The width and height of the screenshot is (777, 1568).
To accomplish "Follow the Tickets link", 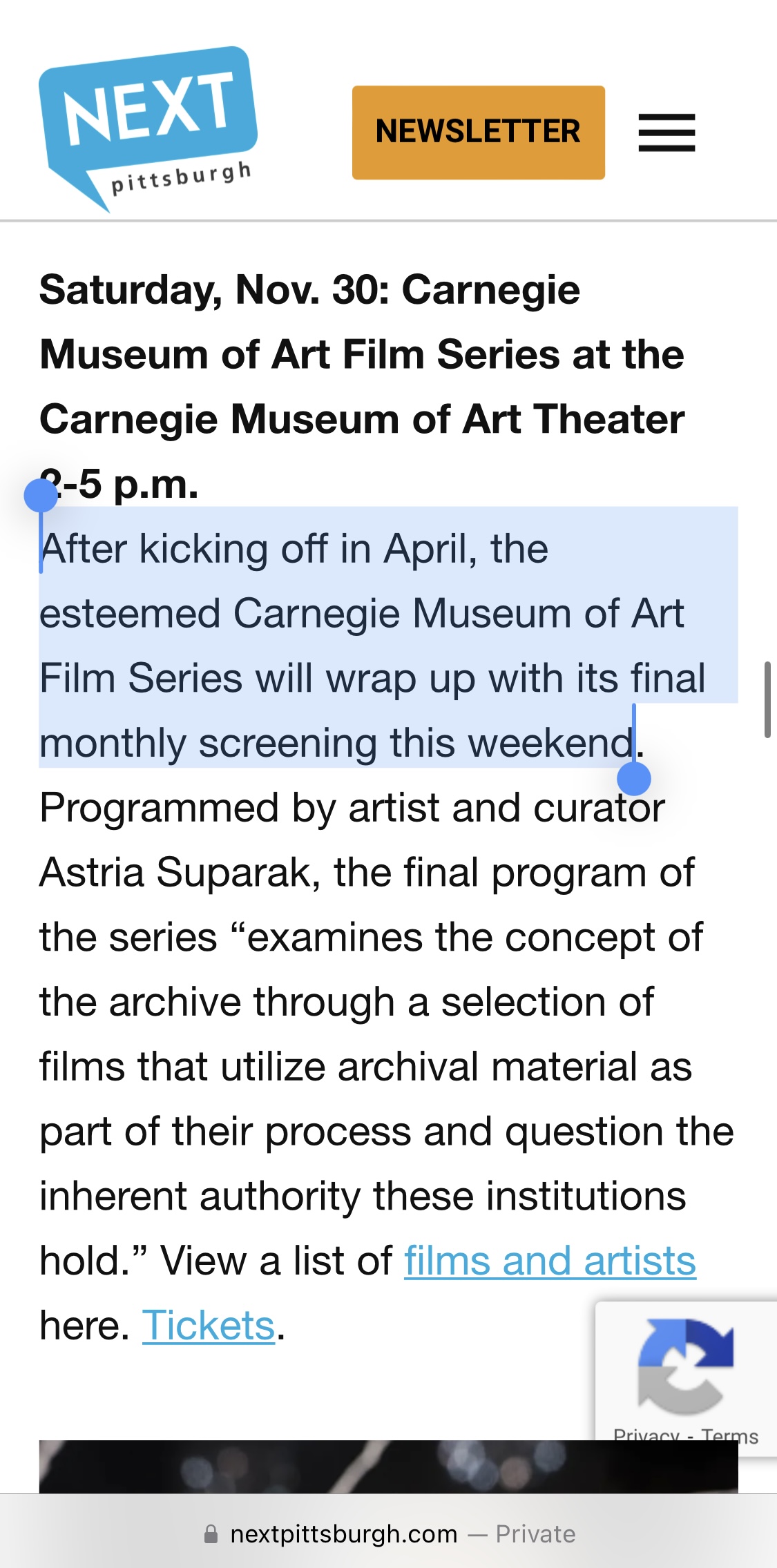I will pos(209,1326).
